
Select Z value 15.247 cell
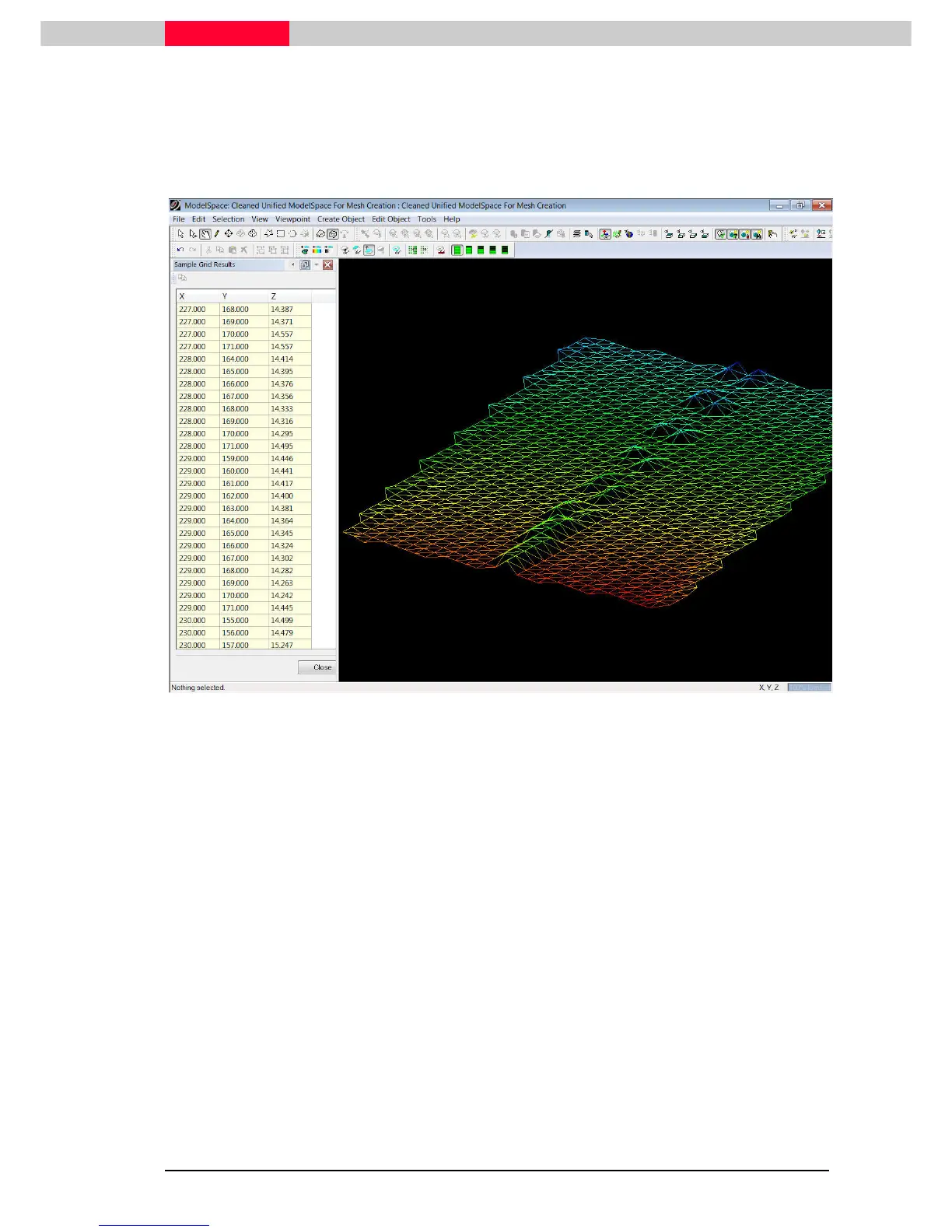coord(290,645)
